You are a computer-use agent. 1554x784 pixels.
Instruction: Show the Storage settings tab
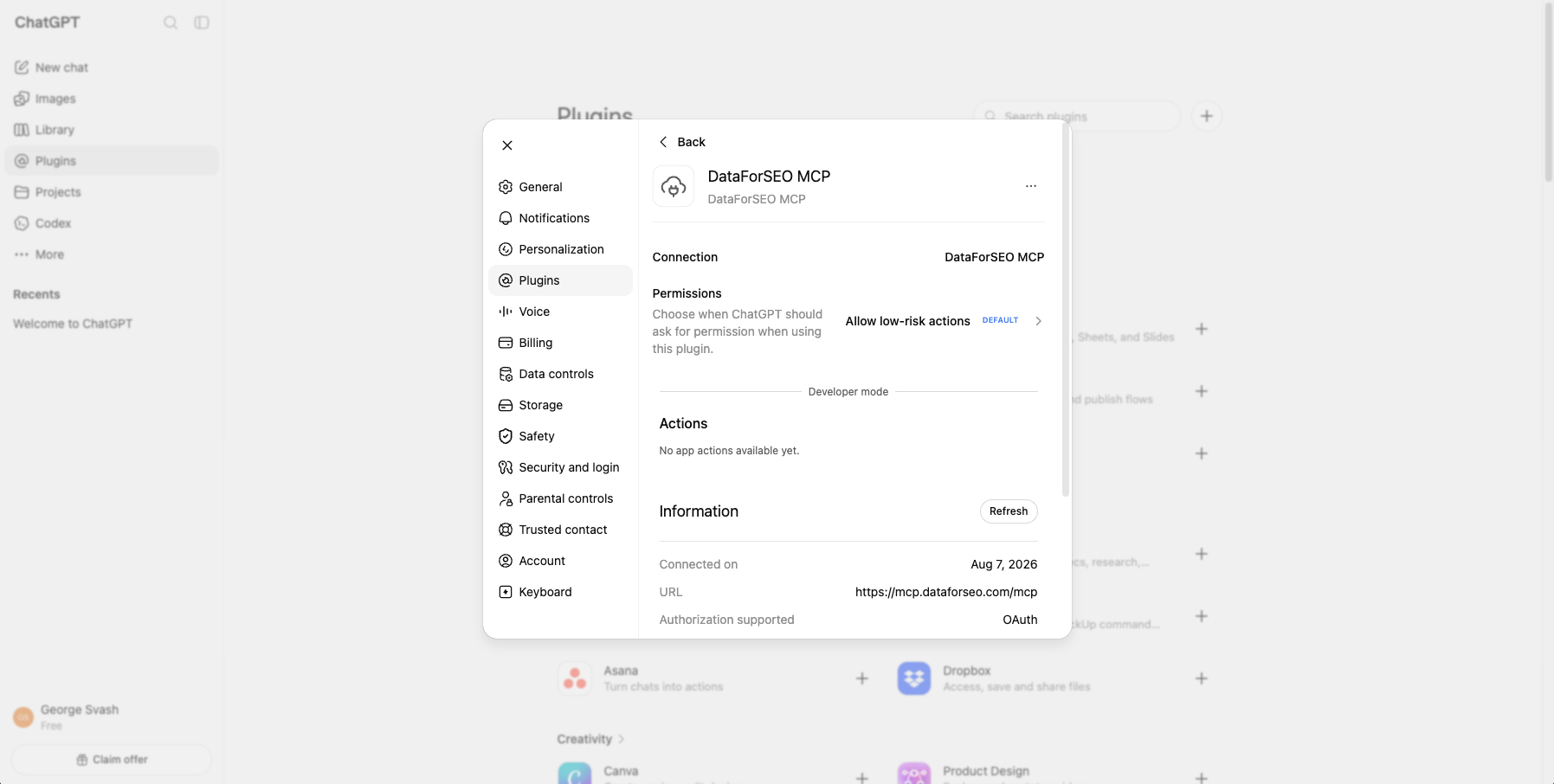[560, 405]
